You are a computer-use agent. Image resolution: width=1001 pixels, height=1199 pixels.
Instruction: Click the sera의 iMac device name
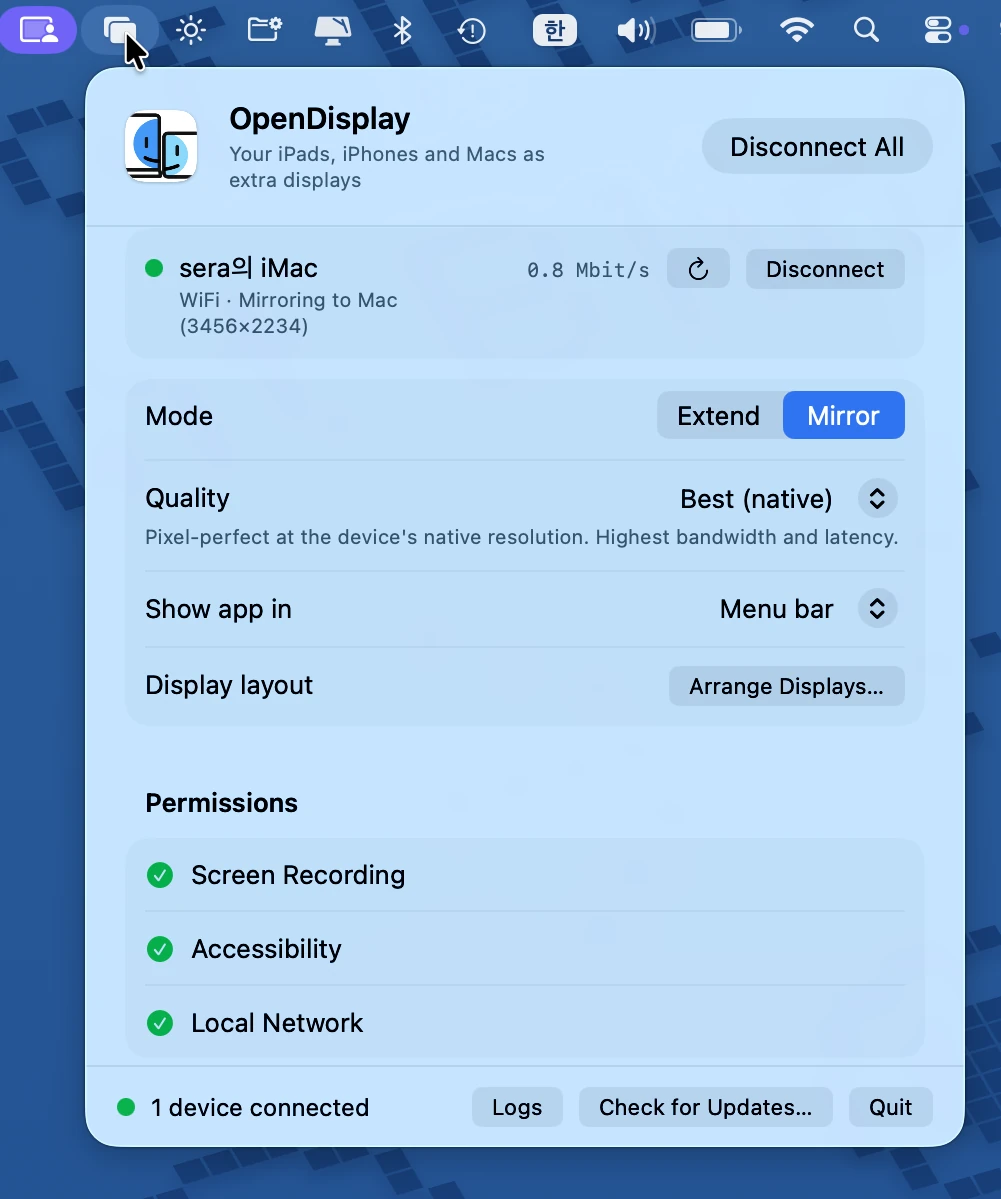point(249,268)
